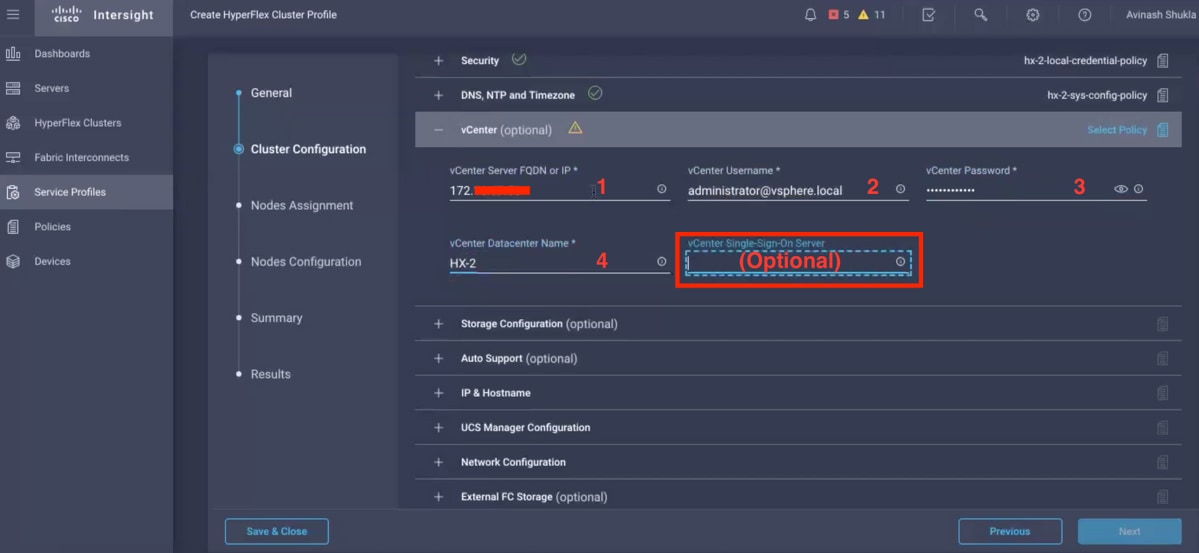Open the settings gear menu
The width and height of the screenshot is (1199, 553).
[1032, 15]
